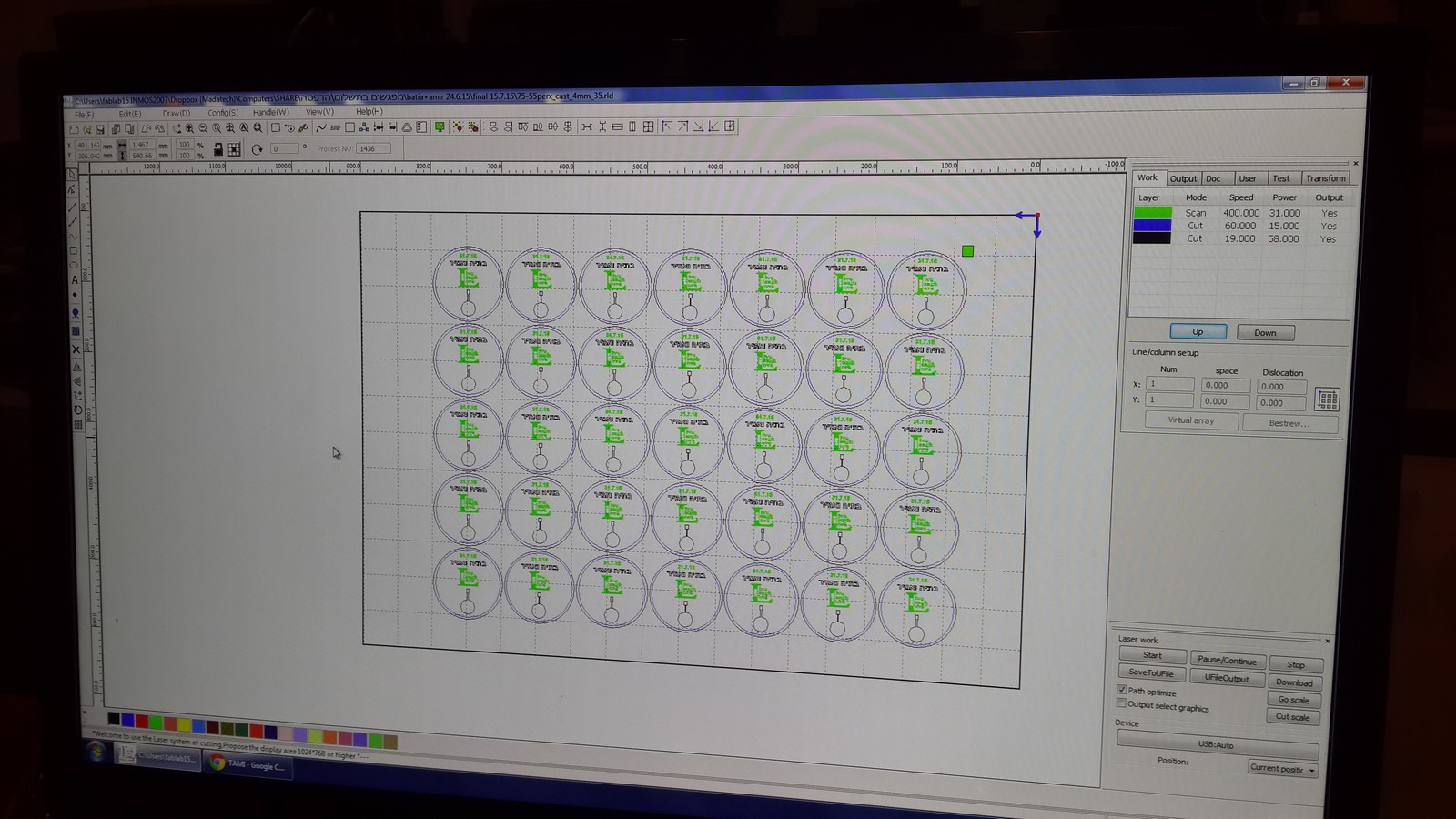
Task: Click the Save document toolbar icon
Action: click(x=100, y=128)
